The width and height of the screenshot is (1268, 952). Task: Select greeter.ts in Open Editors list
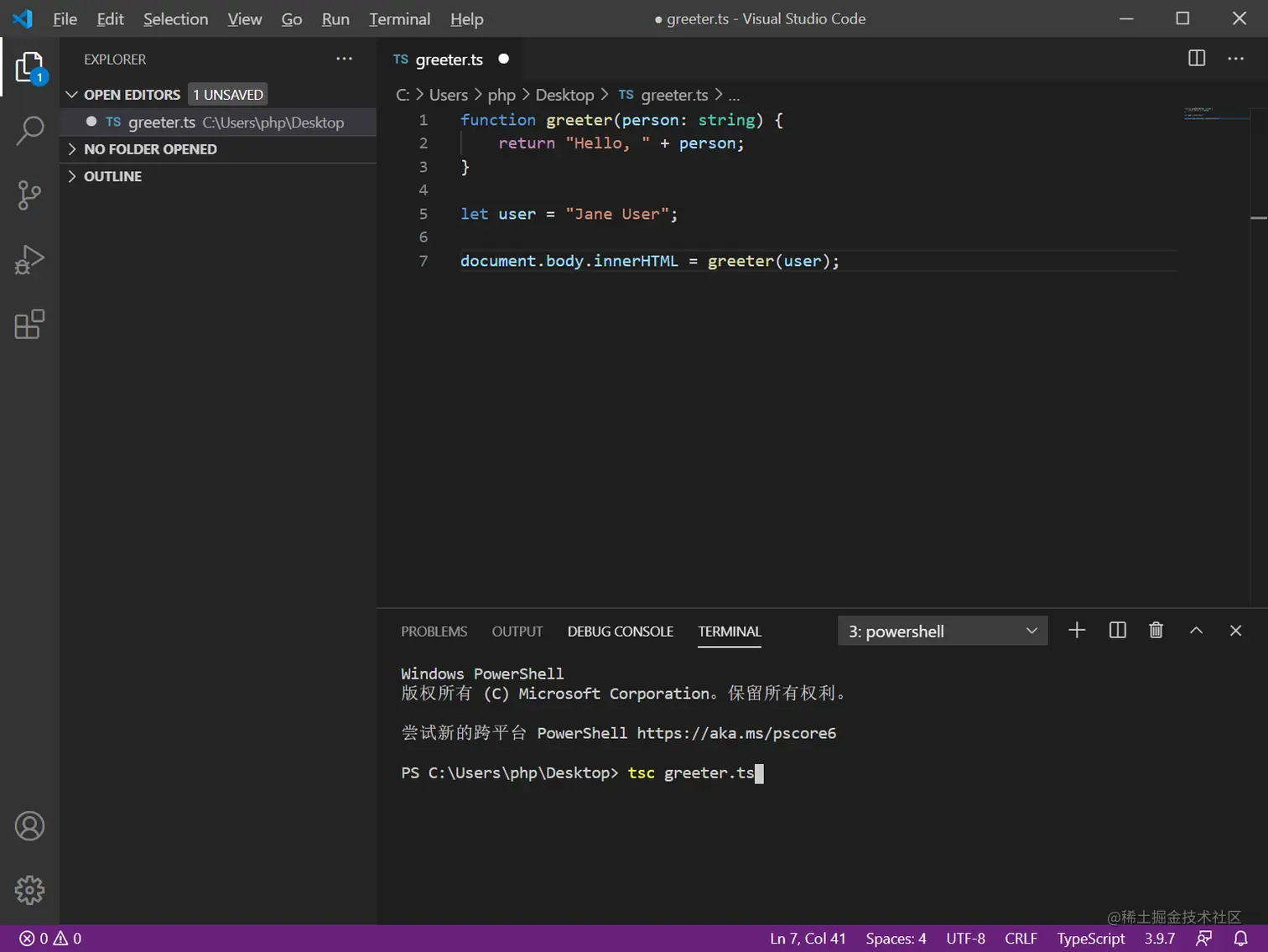[218, 122]
